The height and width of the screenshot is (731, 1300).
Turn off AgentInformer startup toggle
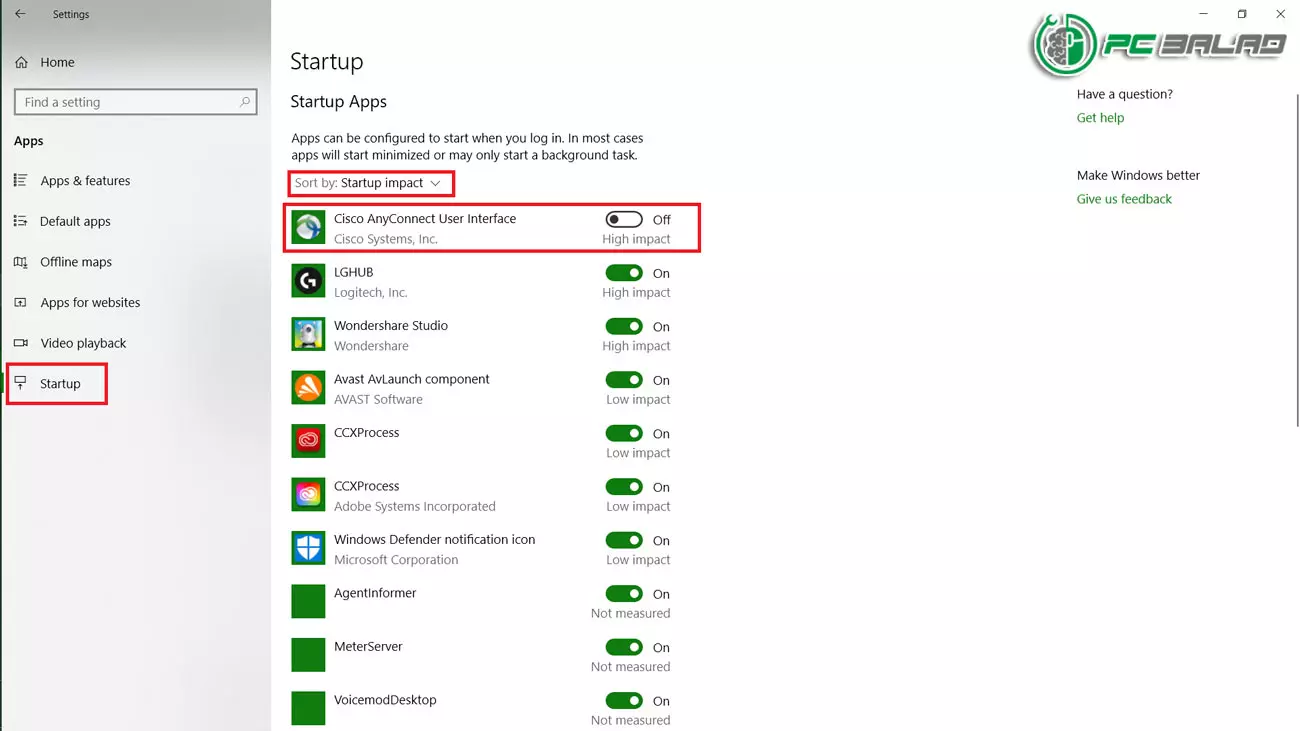624,594
